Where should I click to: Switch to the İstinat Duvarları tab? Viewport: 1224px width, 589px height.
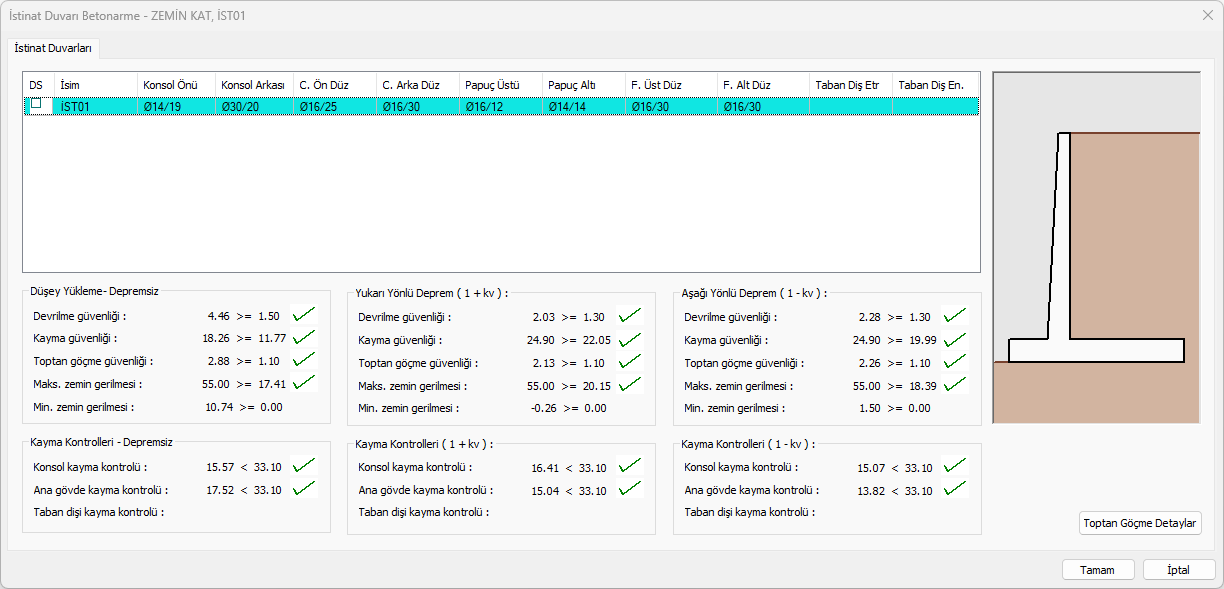[54, 47]
